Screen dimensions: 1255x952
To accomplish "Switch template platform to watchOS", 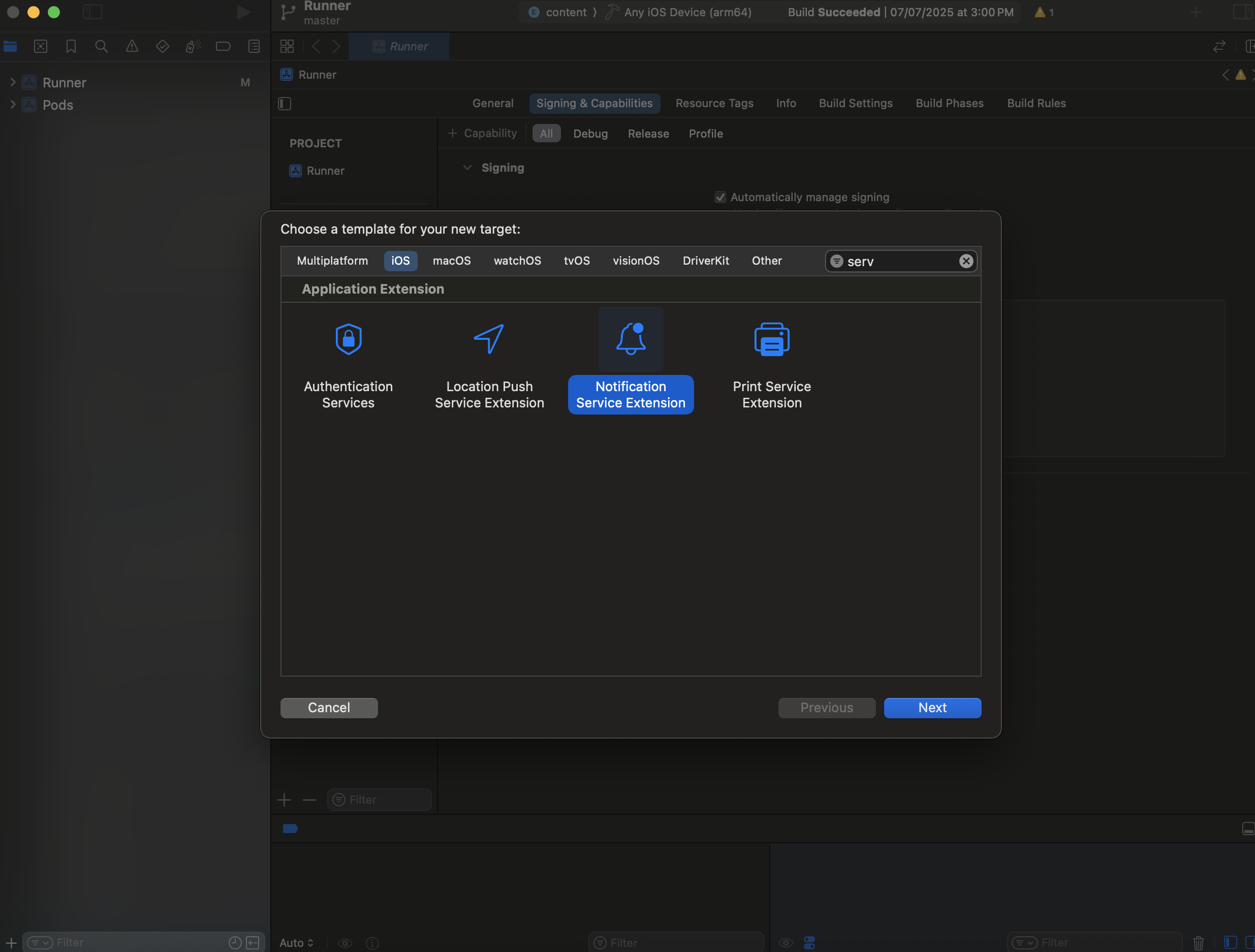I will pyautogui.click(x=517, y=261).
